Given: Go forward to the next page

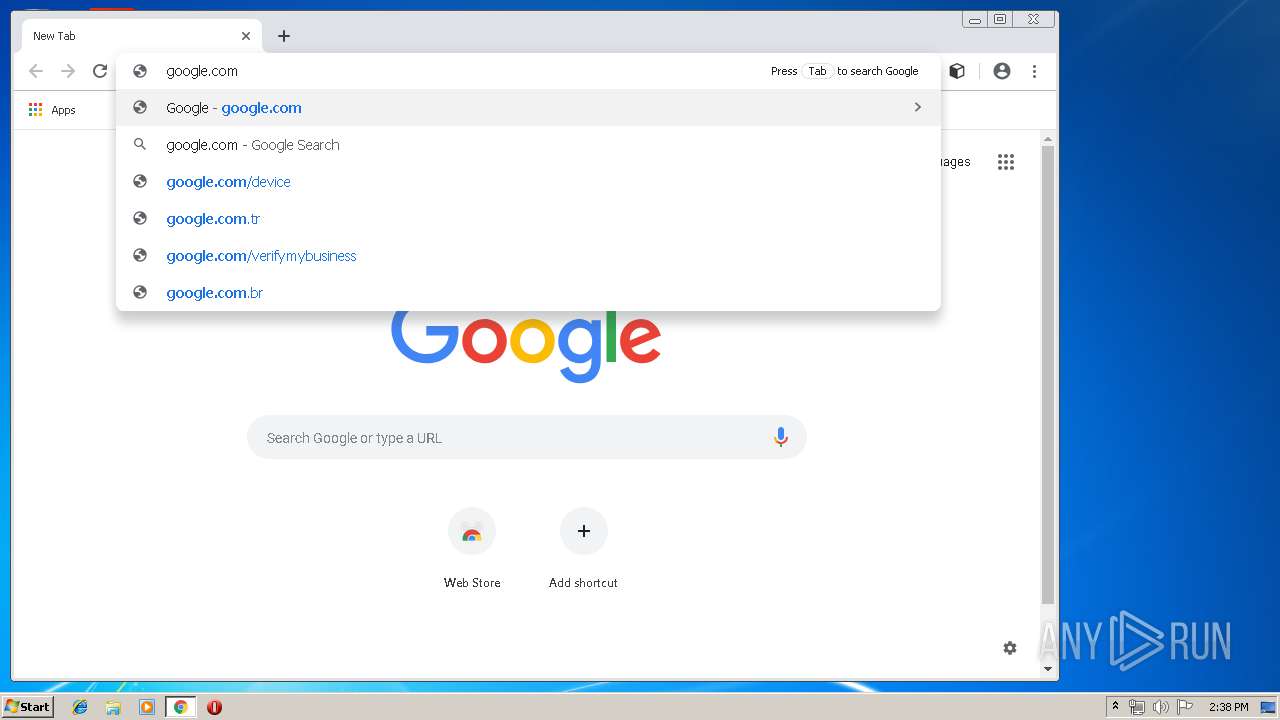Looking at the screenshot, I should click(68, 71).
